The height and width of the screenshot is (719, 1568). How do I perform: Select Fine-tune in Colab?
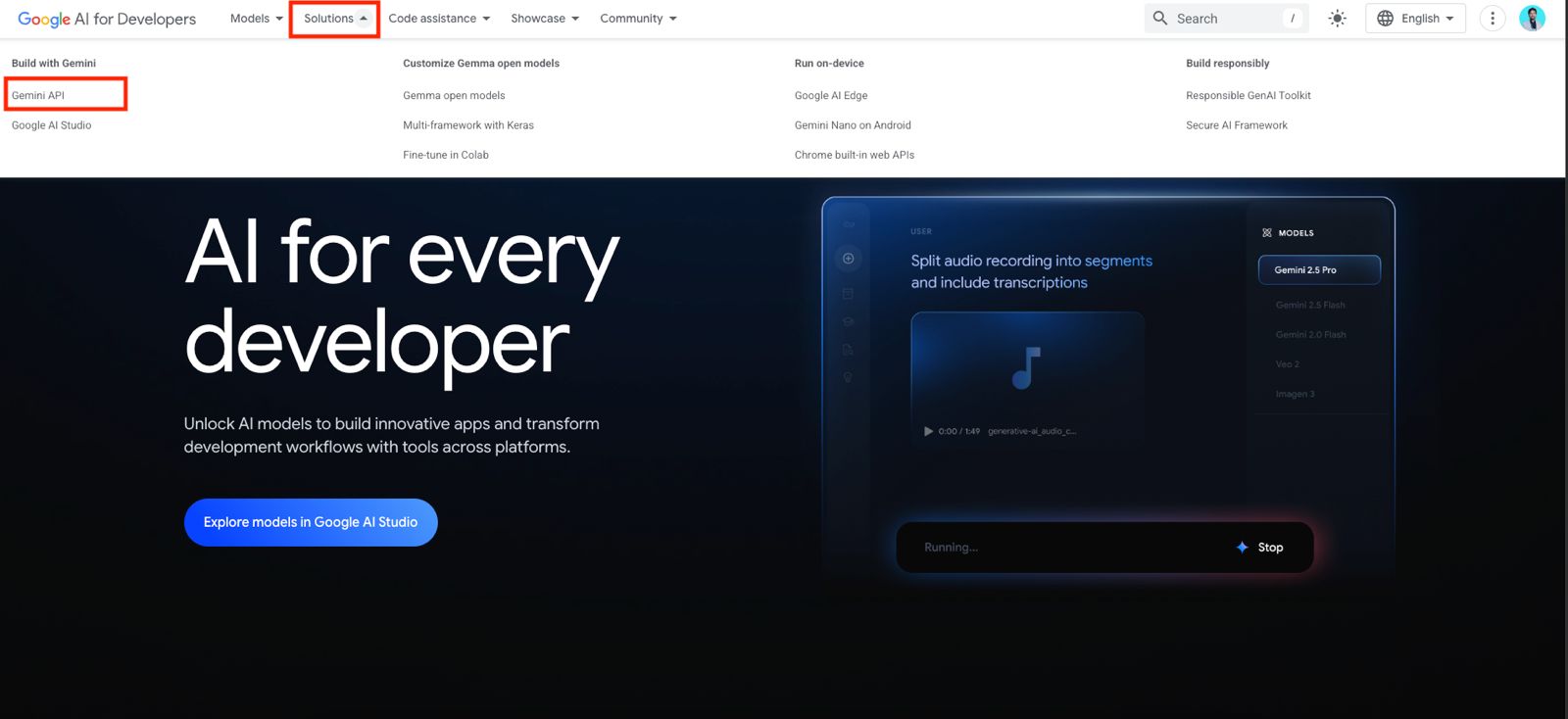pyautogui.click(x=446, y=155)
